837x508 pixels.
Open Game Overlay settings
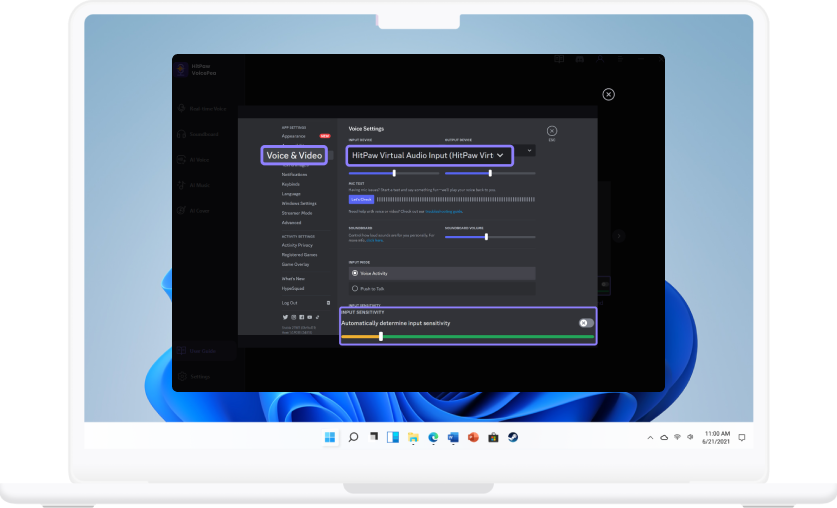(x=295, y=264)
